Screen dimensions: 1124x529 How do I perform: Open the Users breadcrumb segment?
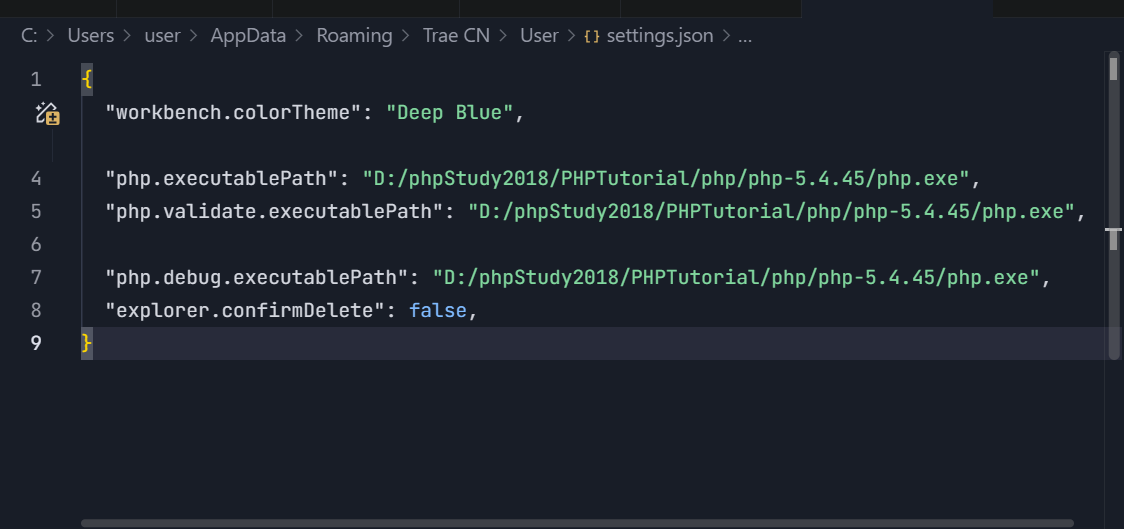91,36
